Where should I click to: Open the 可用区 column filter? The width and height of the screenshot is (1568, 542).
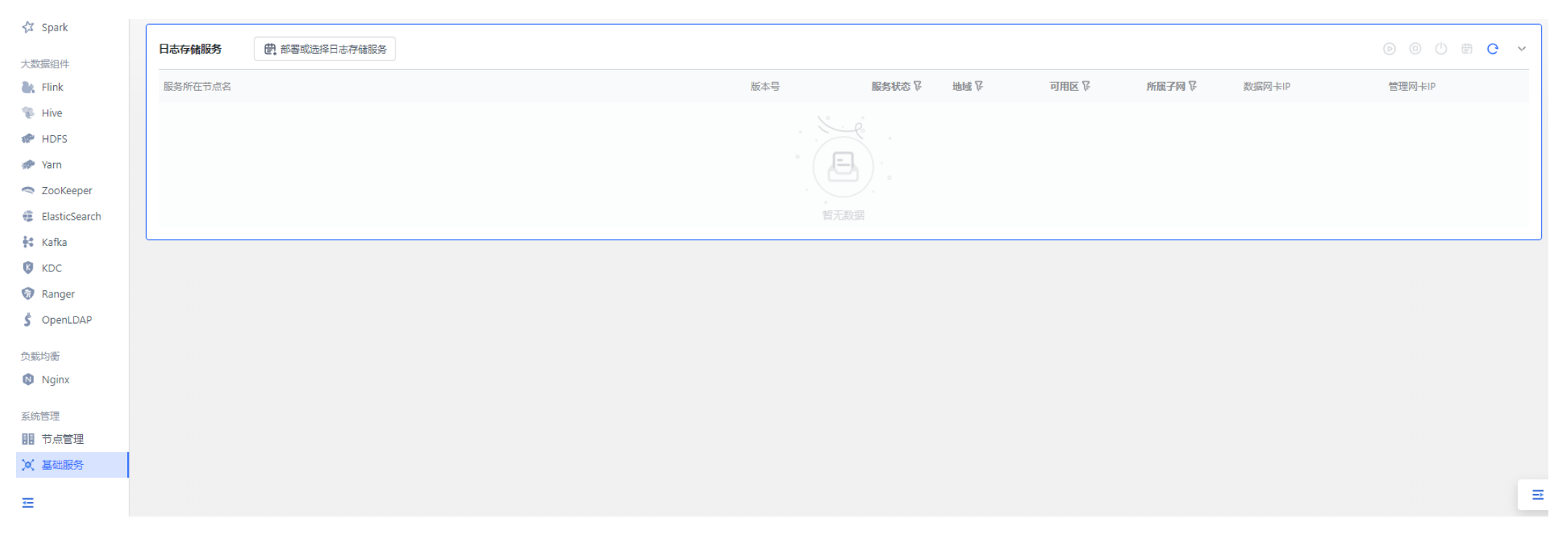1086,86
